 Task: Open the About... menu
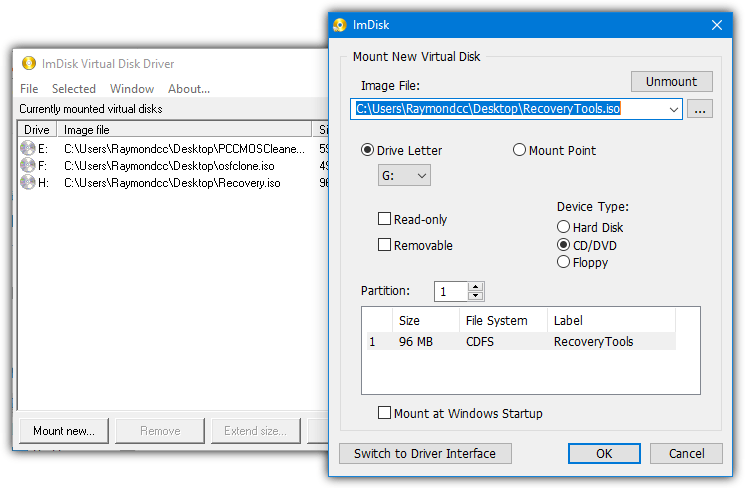tap(189, 89)
